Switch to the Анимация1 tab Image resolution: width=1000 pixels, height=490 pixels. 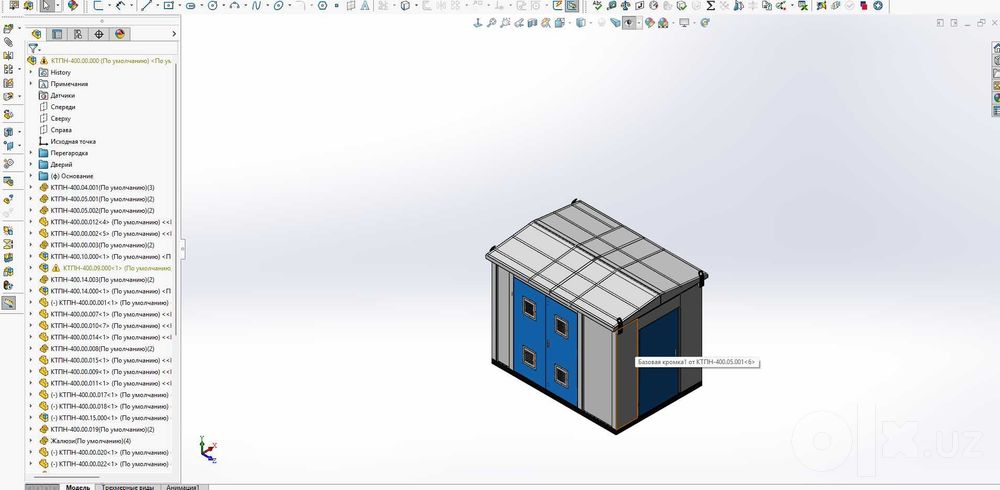tap(183, 487)
